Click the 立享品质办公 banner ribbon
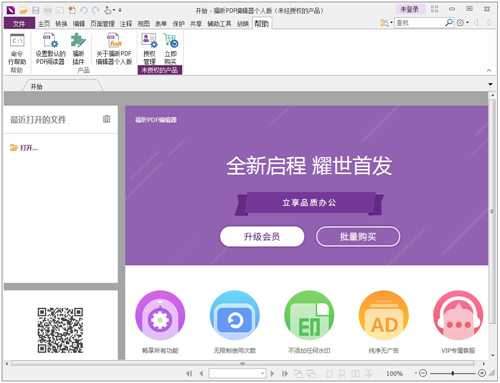 (309, 203)
